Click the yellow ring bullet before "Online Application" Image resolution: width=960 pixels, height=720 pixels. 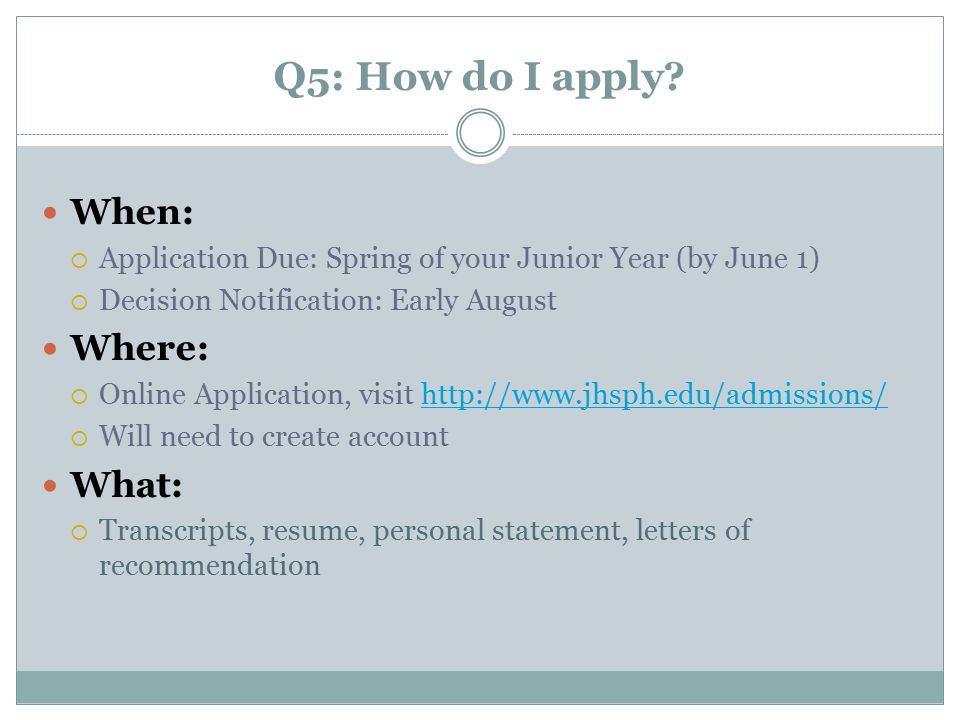[79, 397]
